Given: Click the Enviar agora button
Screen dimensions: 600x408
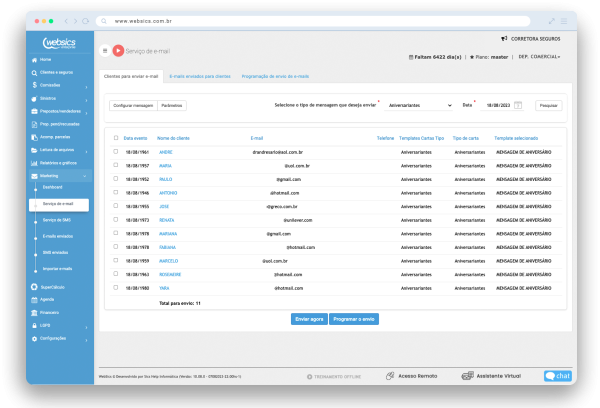Looking at the screenshot, I should [309, 319].
